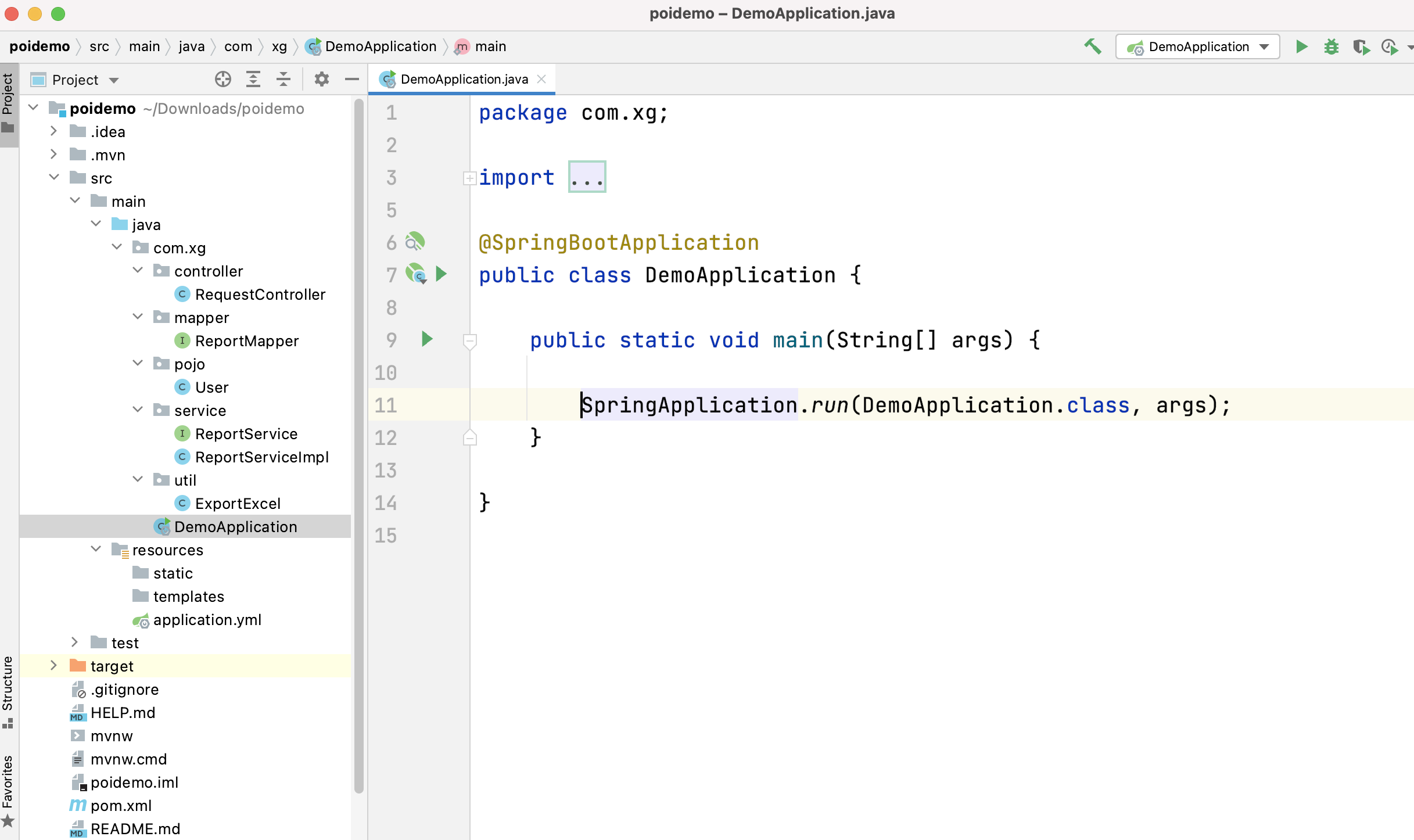Image resolution: width=1414 pixels, height=840 pixels.
Task: Click the Build project hammer icon
Action: pyautogui.click(x=1093, y=46)
